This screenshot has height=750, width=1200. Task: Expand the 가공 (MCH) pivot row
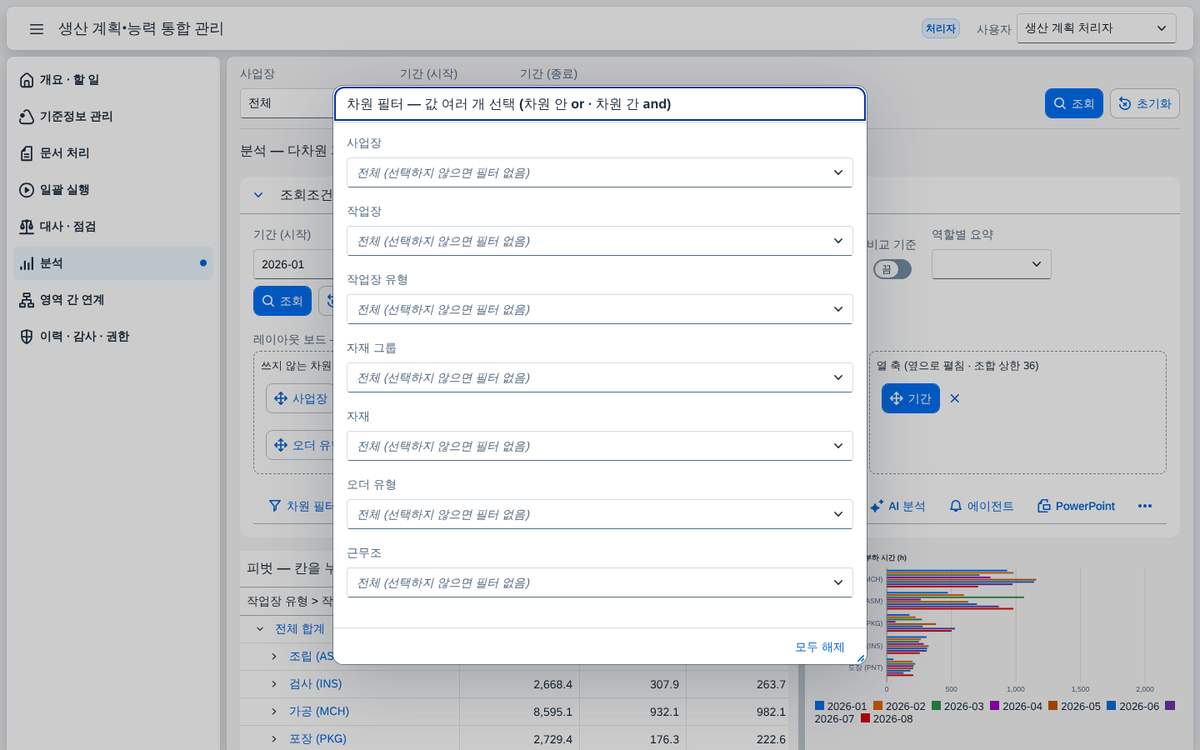click(x=273, y=711)
